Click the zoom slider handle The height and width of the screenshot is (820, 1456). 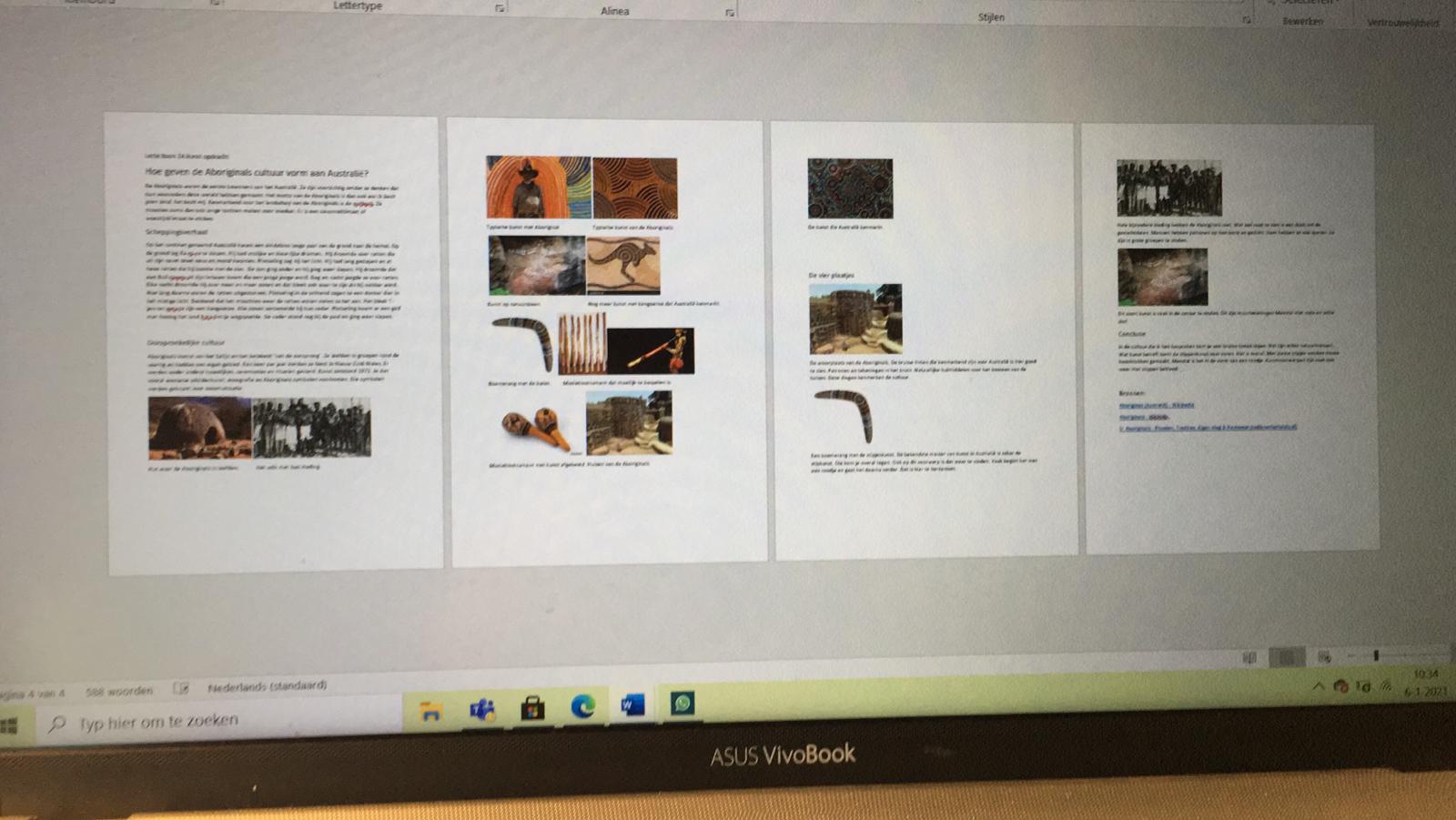click(x=1376, y=655)
